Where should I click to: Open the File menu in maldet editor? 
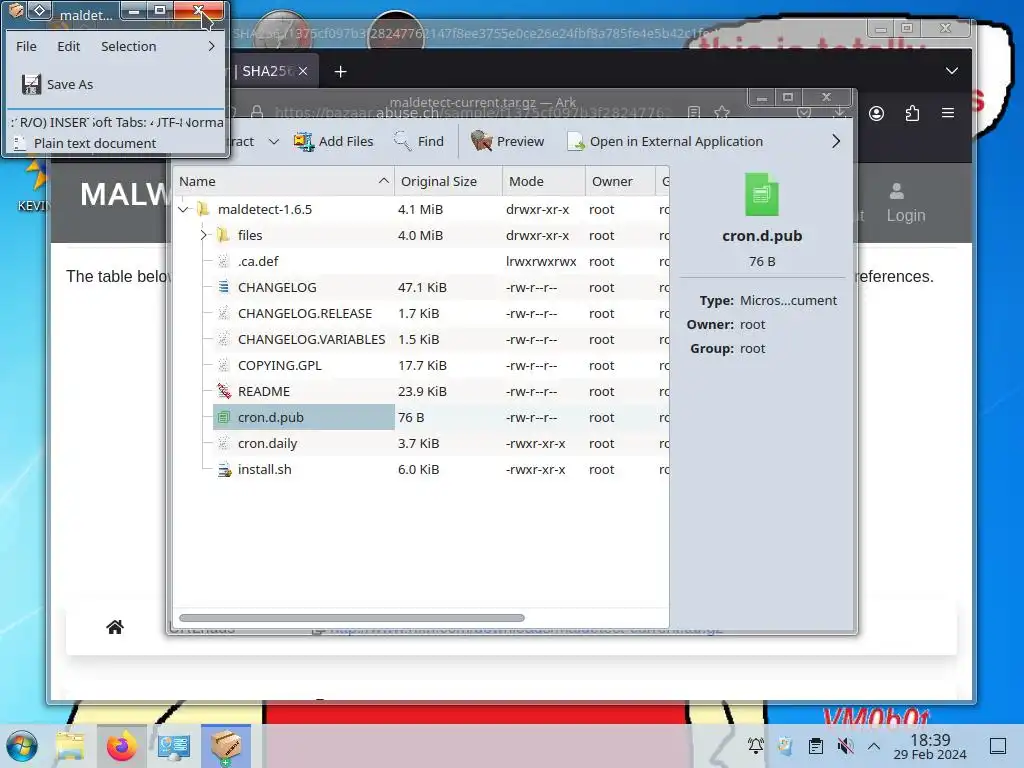tap(26, 46)
